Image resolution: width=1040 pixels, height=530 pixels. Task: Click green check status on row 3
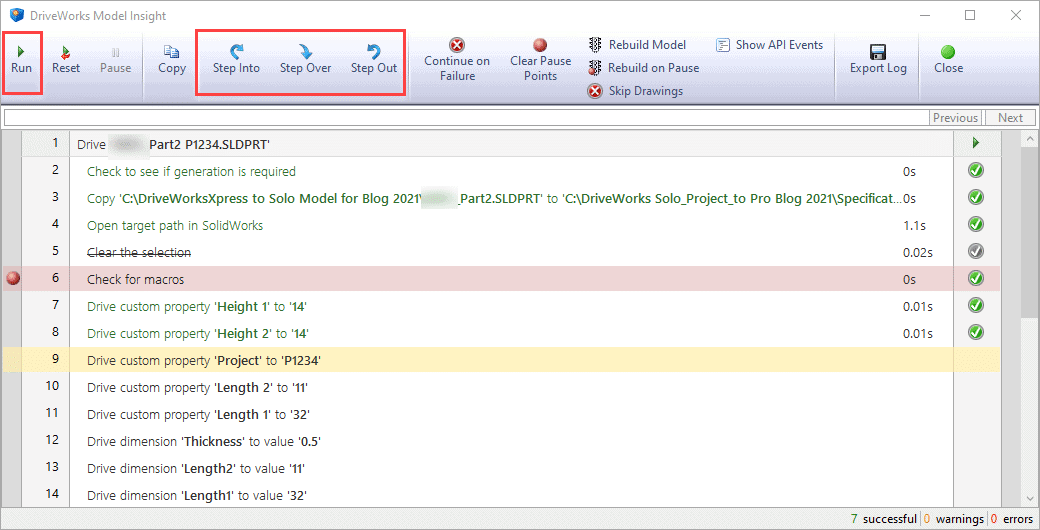pos(976,197)
